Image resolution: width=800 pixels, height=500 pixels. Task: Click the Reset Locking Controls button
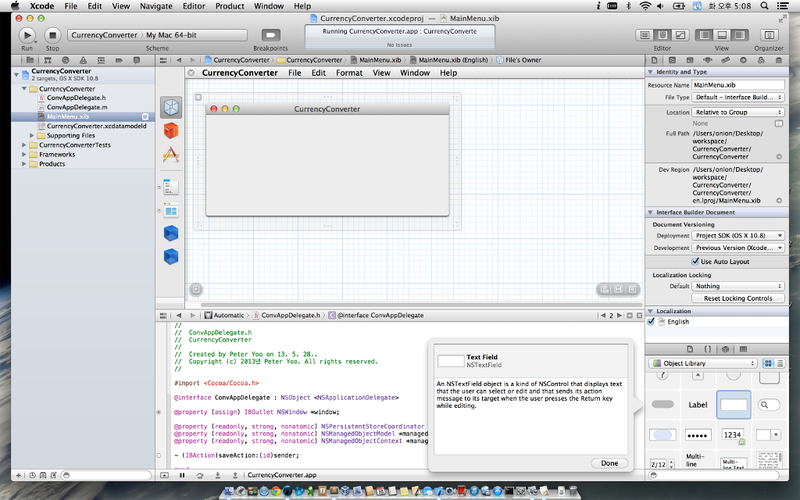point(738,298)
